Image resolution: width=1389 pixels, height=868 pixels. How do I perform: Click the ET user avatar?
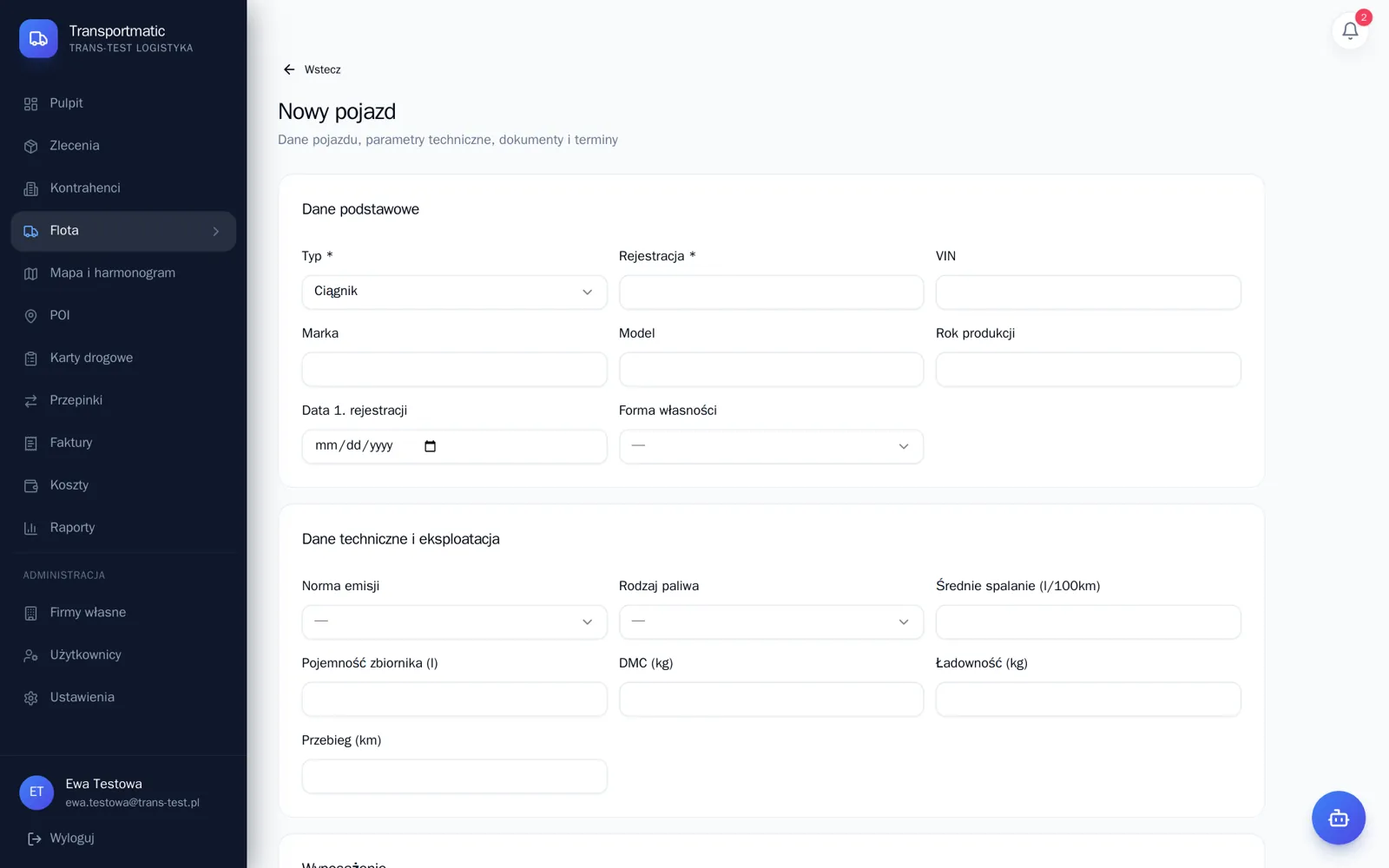(x=36, y=792)
